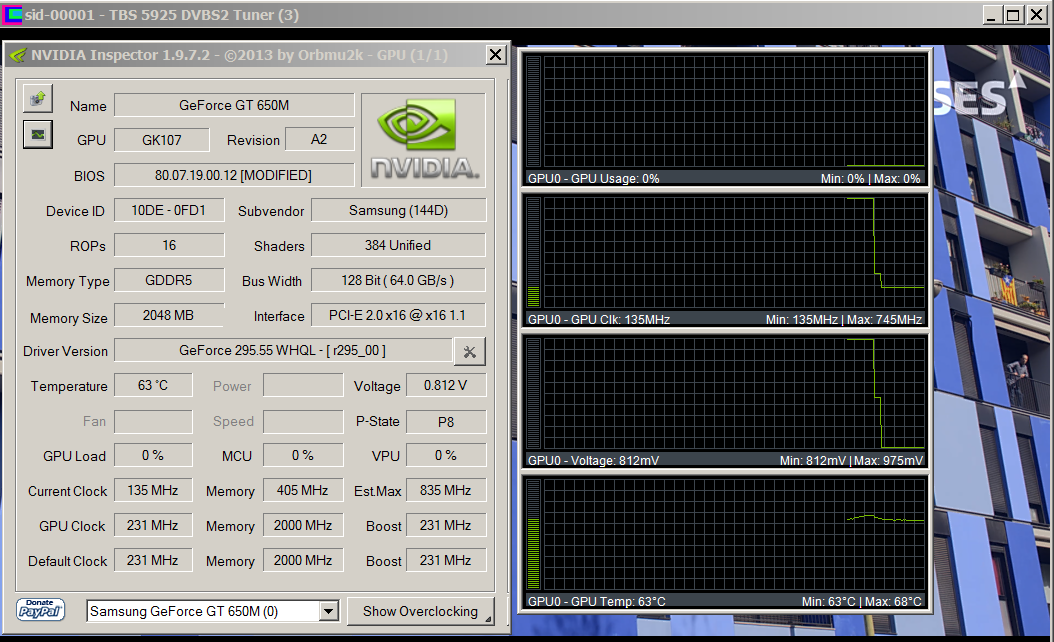The width and height of the screenshot is (1054, 642).
Task: Click the GPU Usage graph area
Action: [734, 112]
